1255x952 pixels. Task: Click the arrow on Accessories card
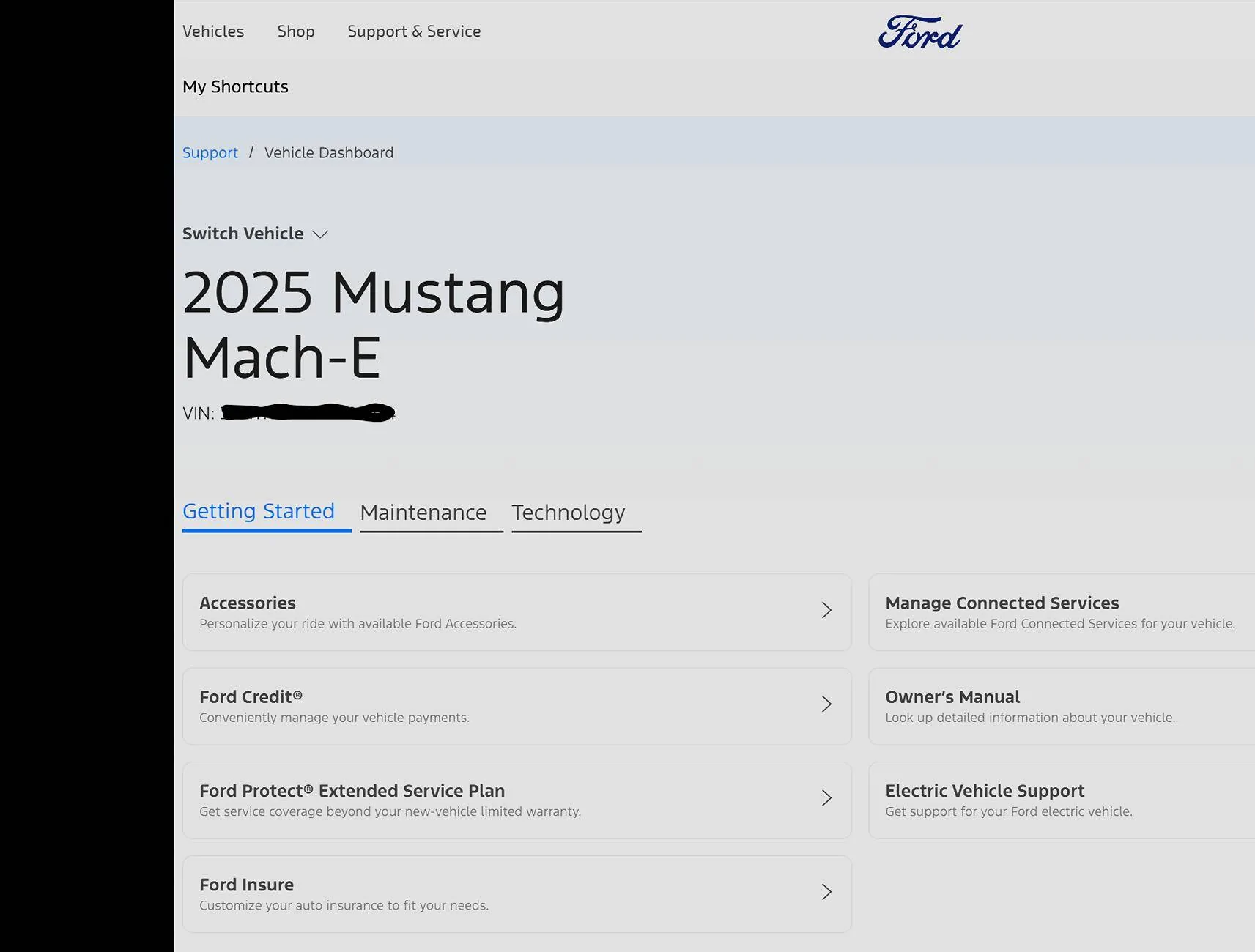(x=826, y=610)
